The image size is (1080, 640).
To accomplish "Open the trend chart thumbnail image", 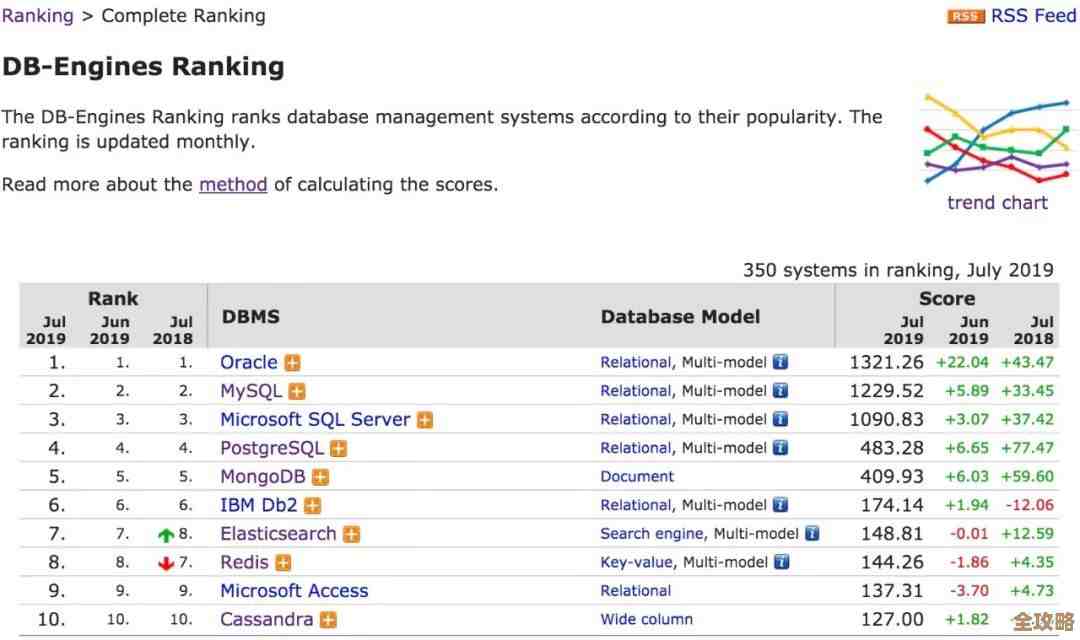I will [x=996, y=139].
